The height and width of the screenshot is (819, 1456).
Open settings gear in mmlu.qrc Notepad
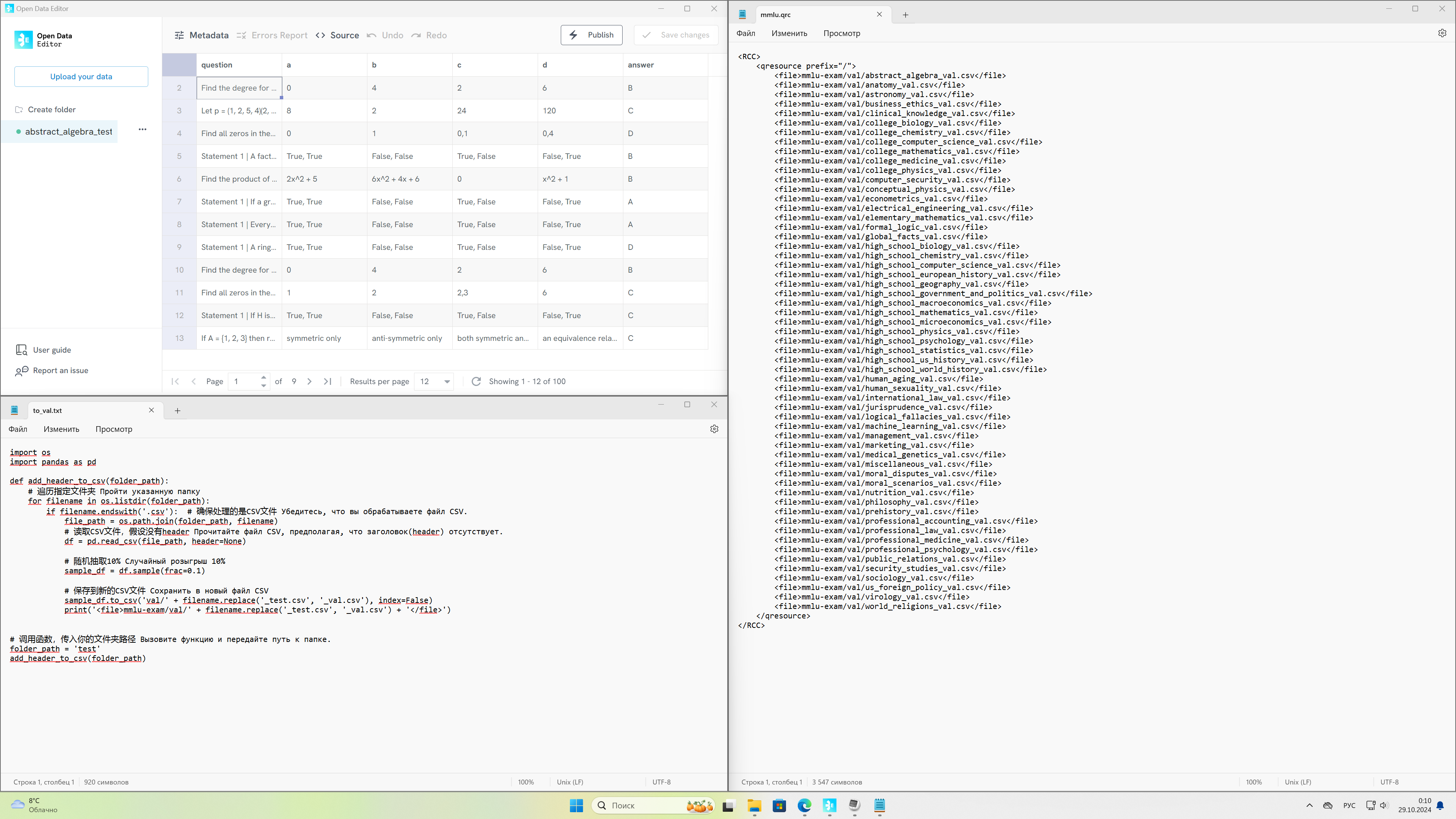click(x=1442, y=33)
